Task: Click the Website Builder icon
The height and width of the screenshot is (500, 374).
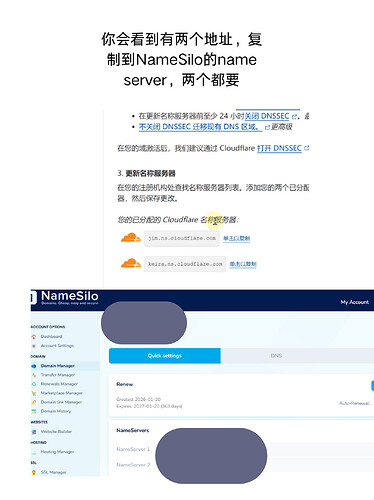Action: pyautogui.click(x=34, y=432)
